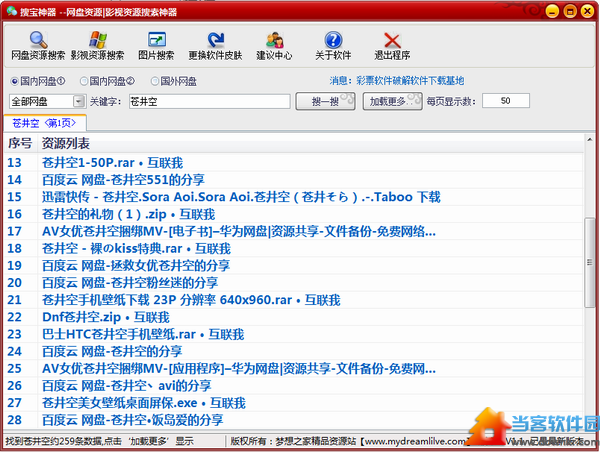The width and height of the screenshot is (600, 452).
Task: Click the 加载更多 button
Action: point(392,101)
